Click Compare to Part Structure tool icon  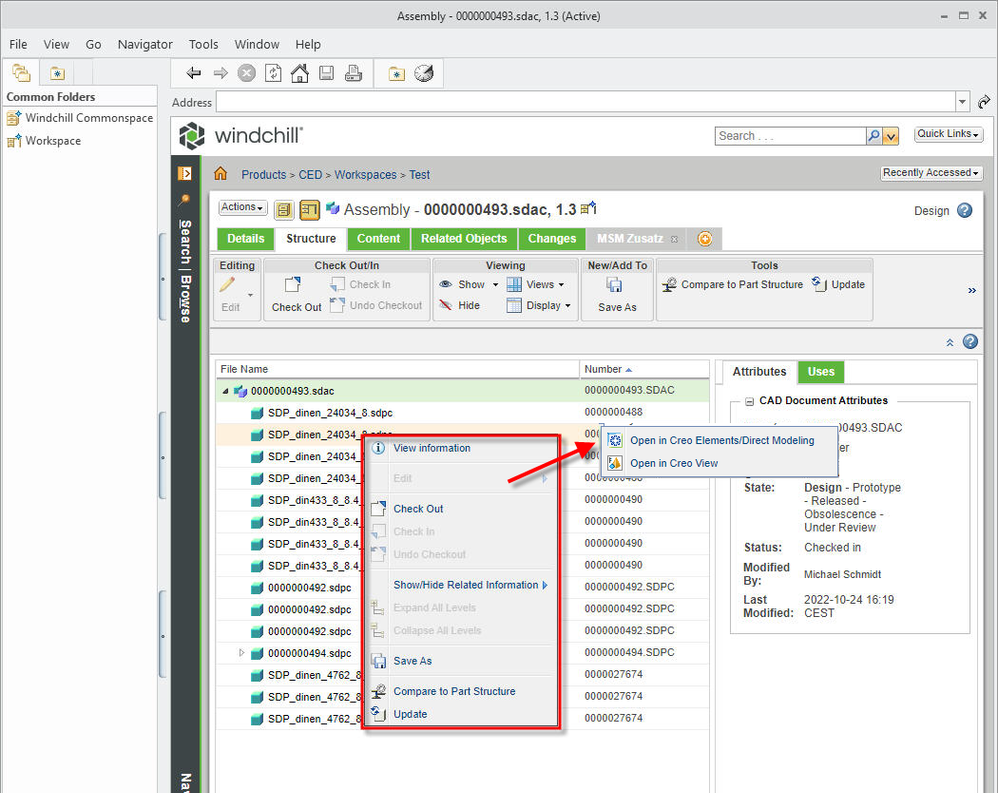[x=670, y=285]
